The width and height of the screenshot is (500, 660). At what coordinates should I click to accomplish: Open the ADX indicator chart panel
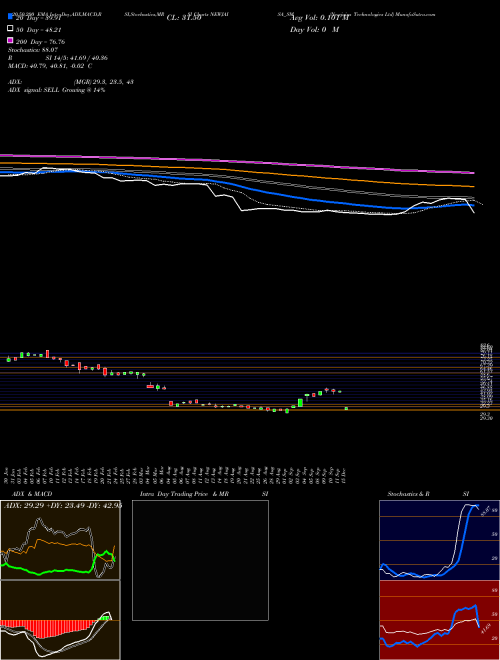tap(60, 540)
